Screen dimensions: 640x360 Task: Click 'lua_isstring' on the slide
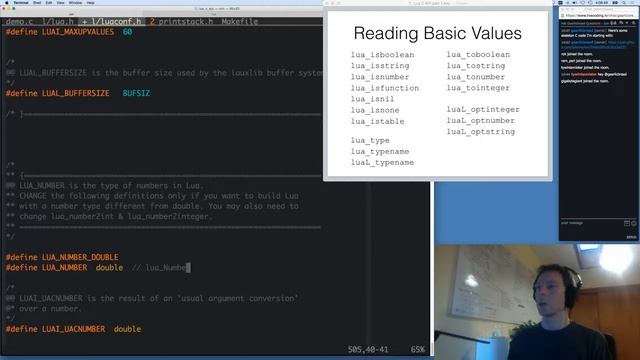pos(380,66)
